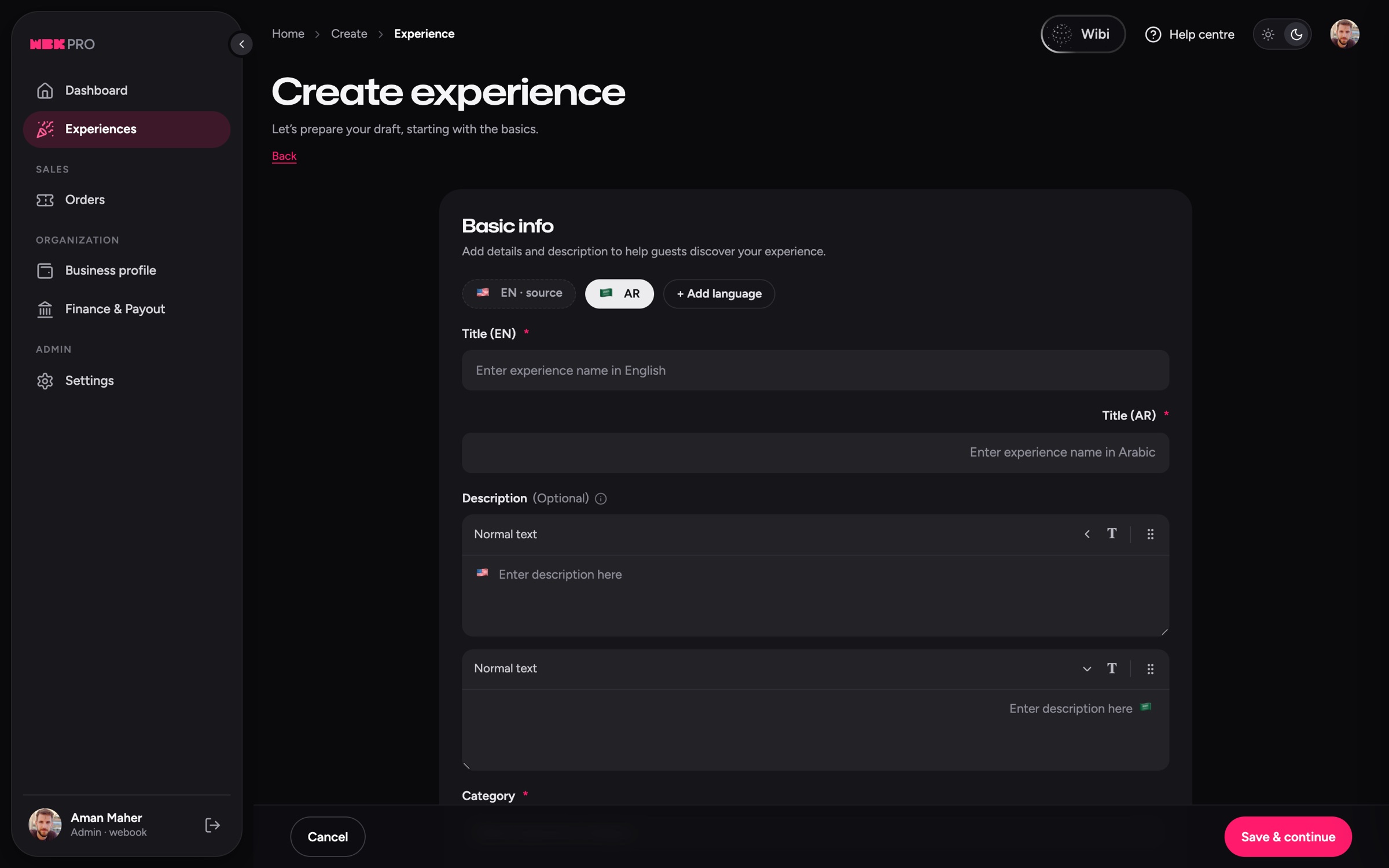This screenshot has width=1389, height=868.
Task: Focus the Title (AR) input field
Action: click(815, 453)
